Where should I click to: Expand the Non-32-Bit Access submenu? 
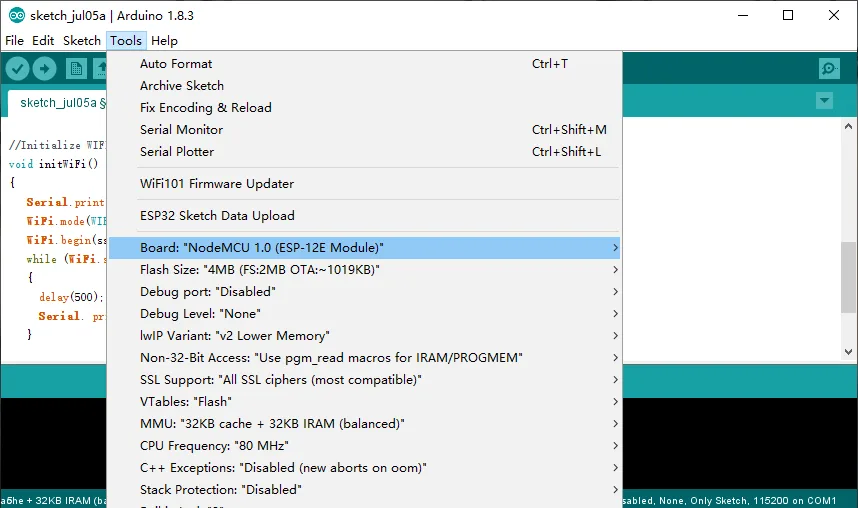pyautogui.click(x=364, y=357)
